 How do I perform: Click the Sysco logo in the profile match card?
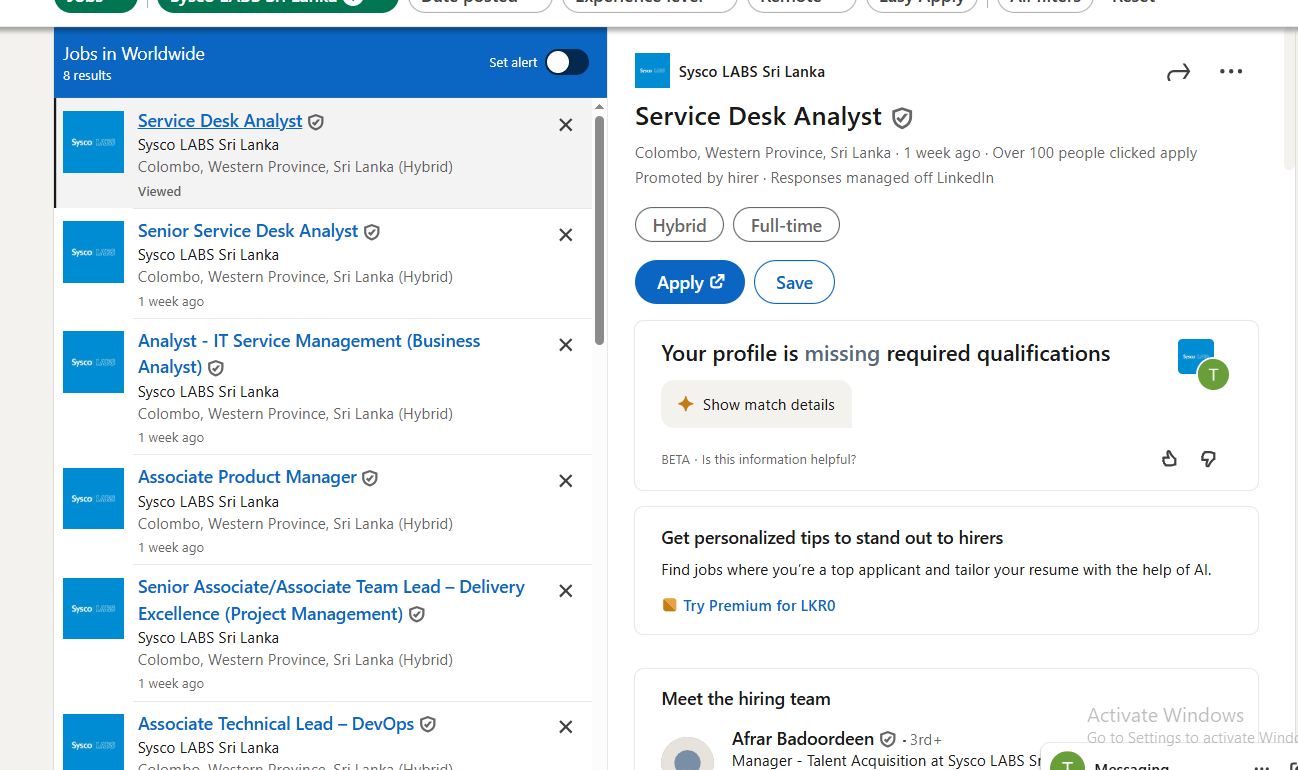pyautogui.click(x=1196, y=356)
